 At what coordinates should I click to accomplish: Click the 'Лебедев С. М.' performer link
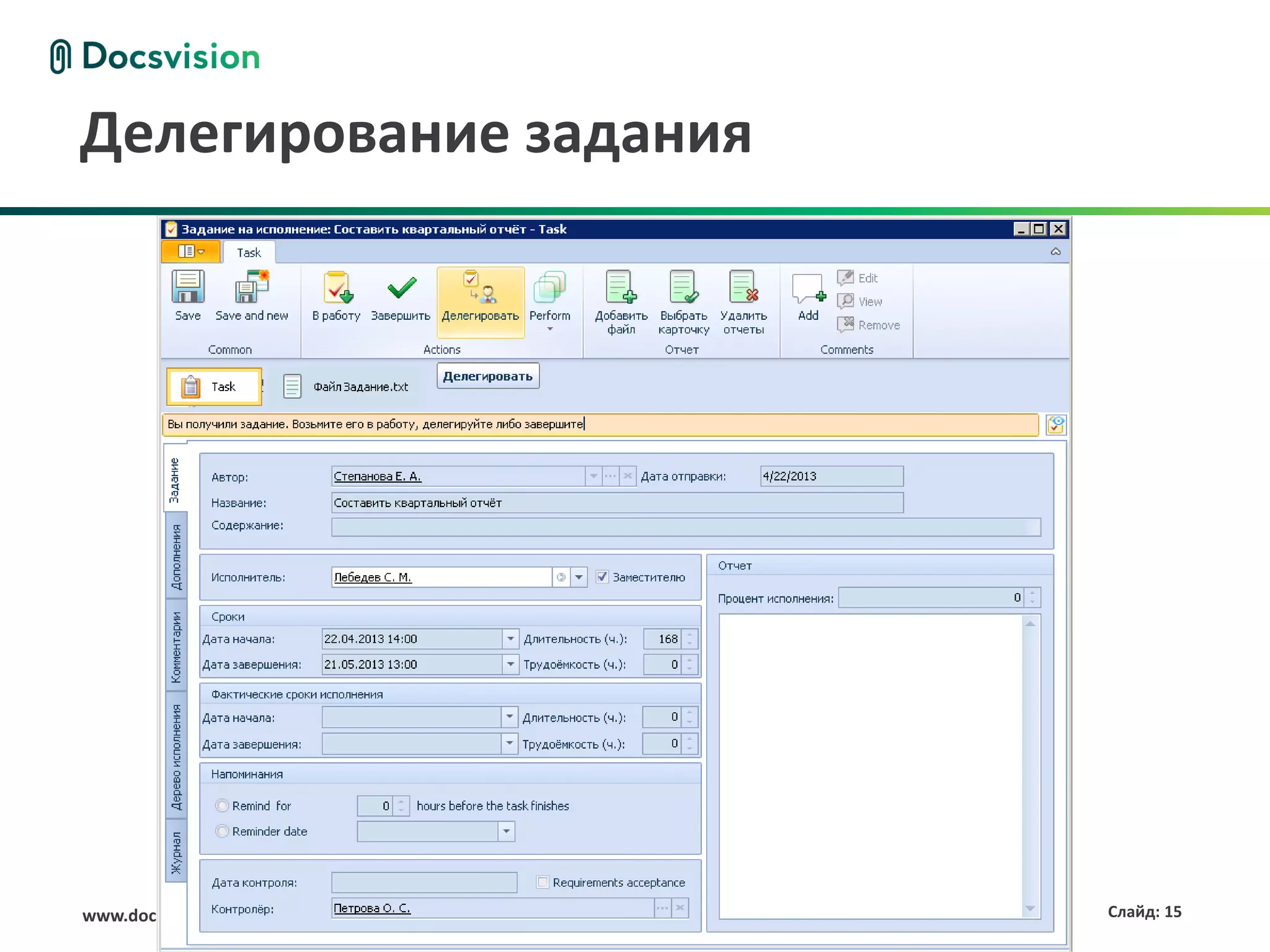tap(372, 577)
